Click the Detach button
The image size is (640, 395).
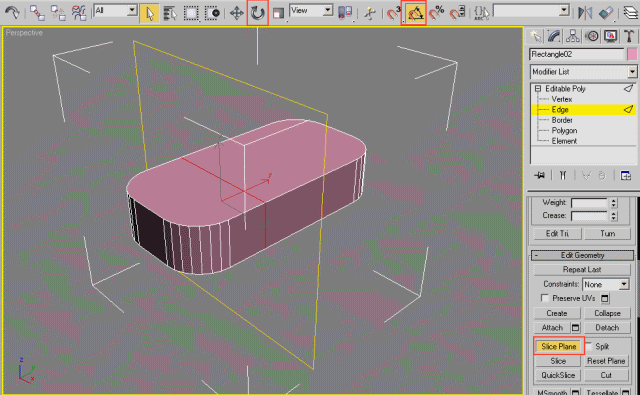click(607, 328)
